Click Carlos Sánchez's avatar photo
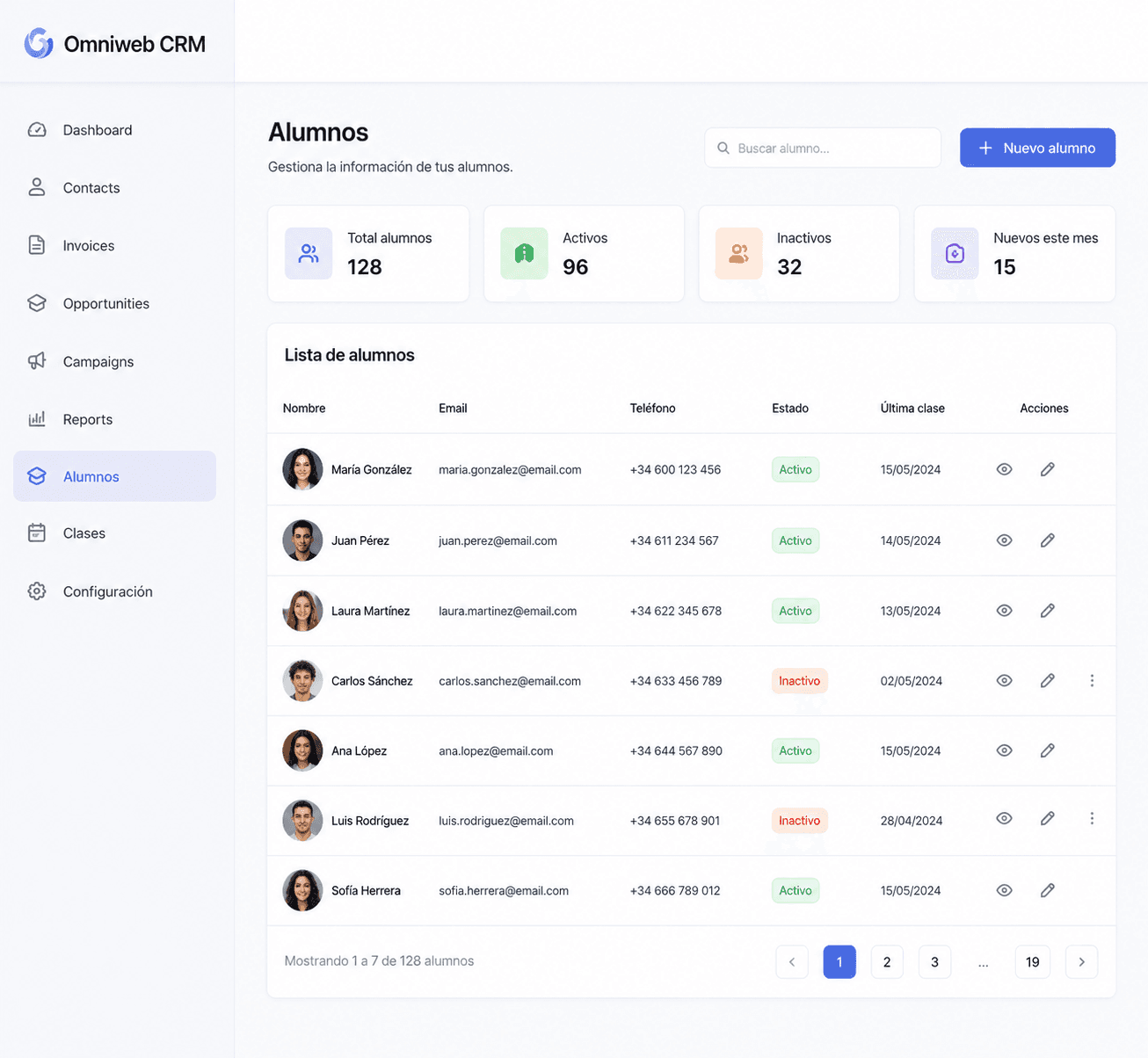This screenshot has width=1148, height=1058. (302, 681)
